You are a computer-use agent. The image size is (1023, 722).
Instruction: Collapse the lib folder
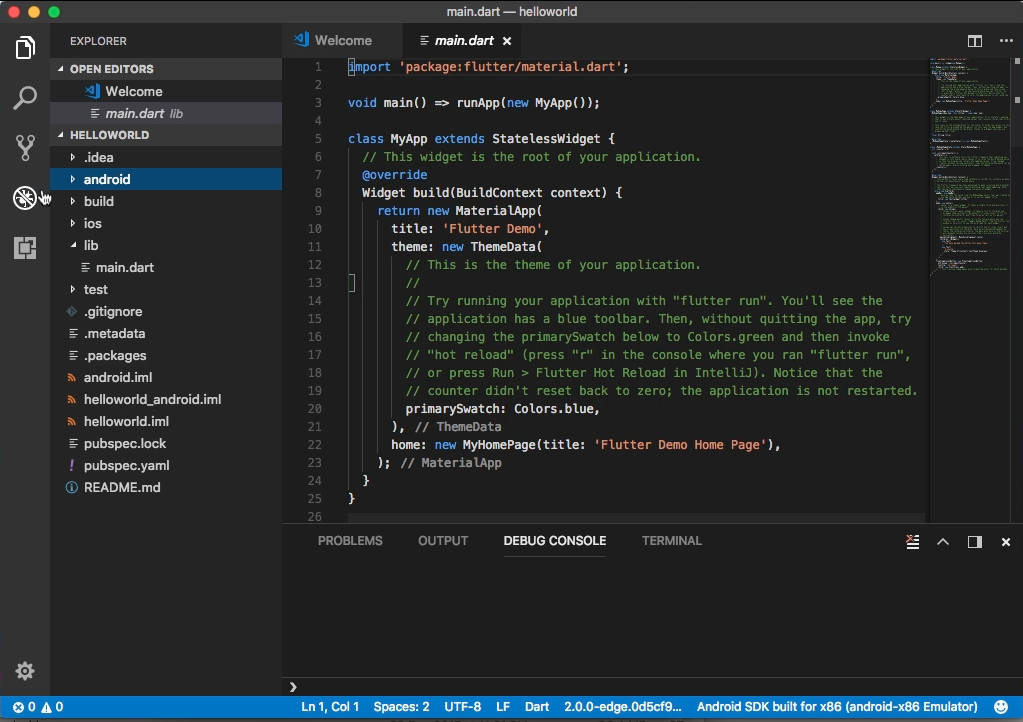click(72, 245)
